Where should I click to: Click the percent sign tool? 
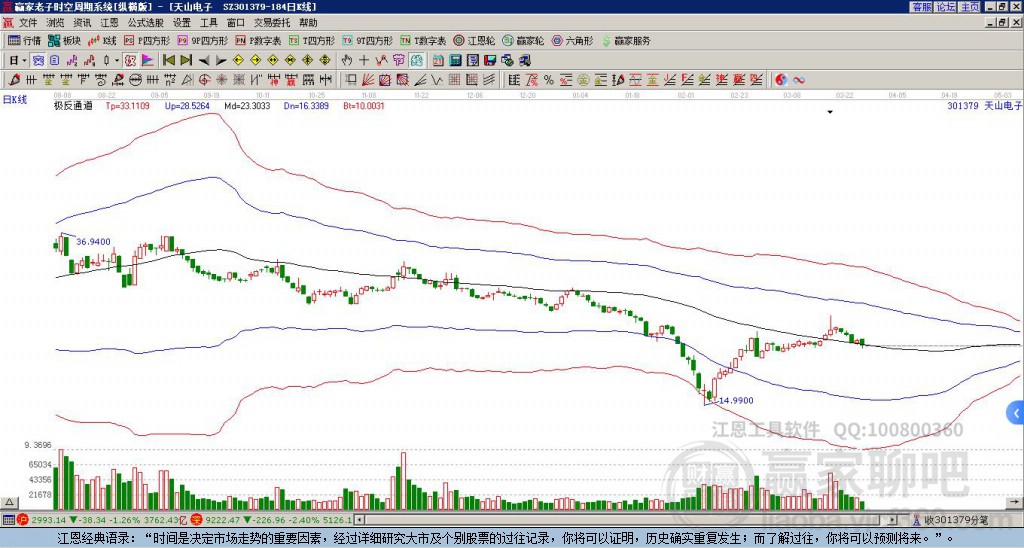click(549, 80)
